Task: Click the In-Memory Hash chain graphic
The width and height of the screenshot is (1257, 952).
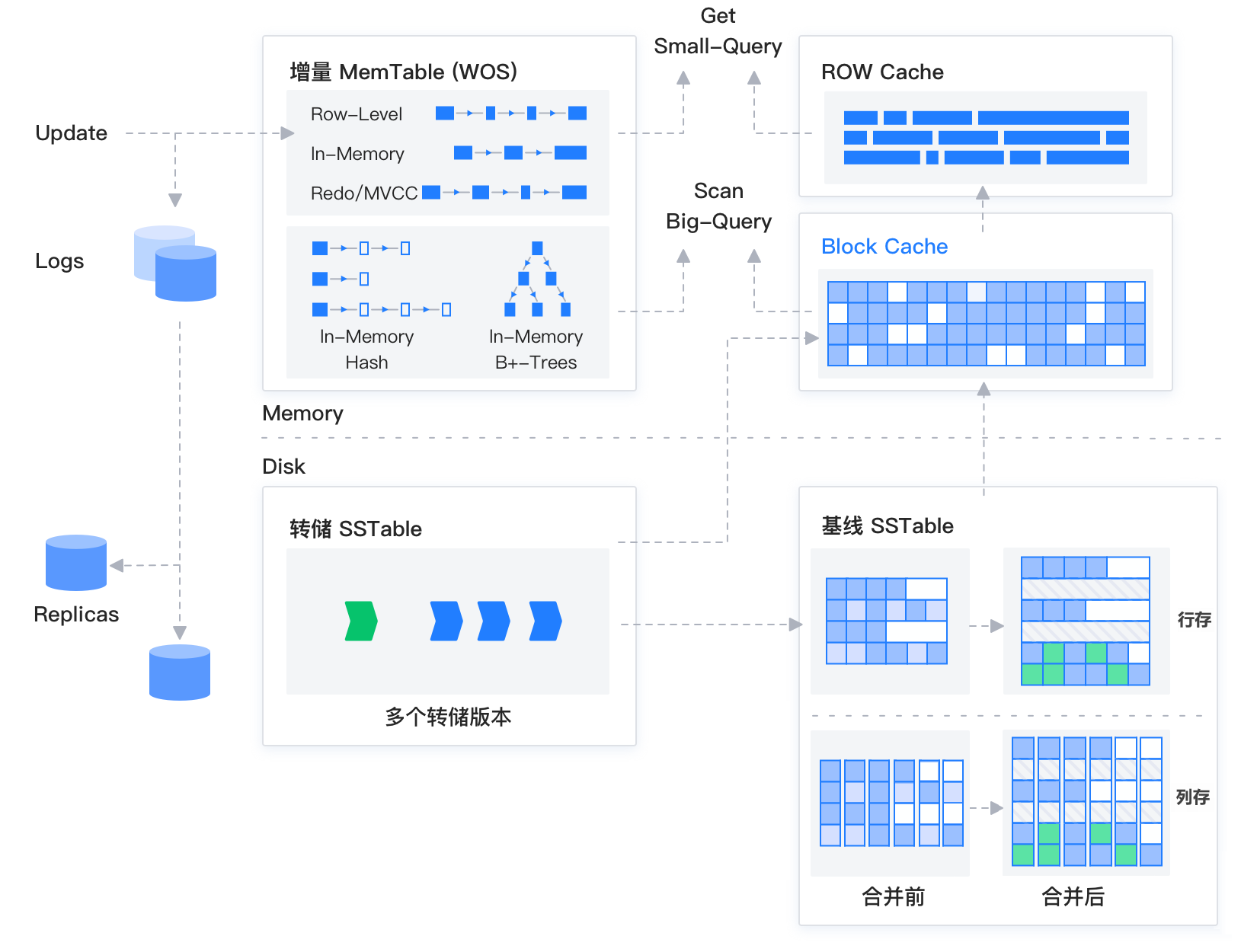Action: point(382,279)
